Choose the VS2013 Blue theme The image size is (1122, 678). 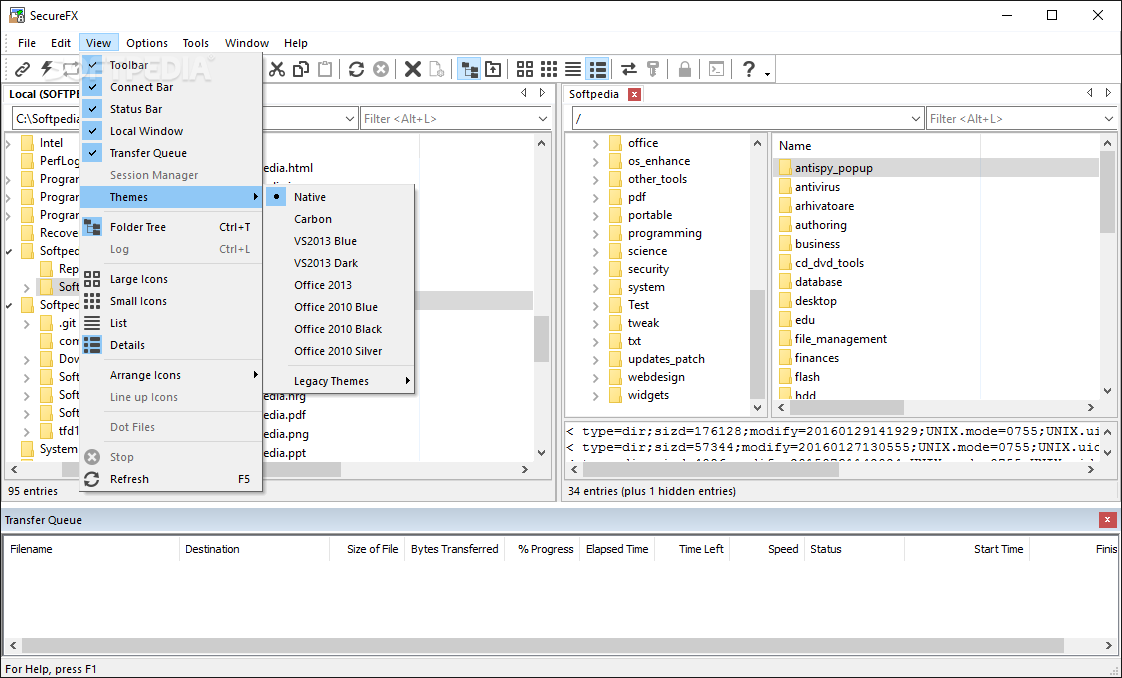[339, 241]
